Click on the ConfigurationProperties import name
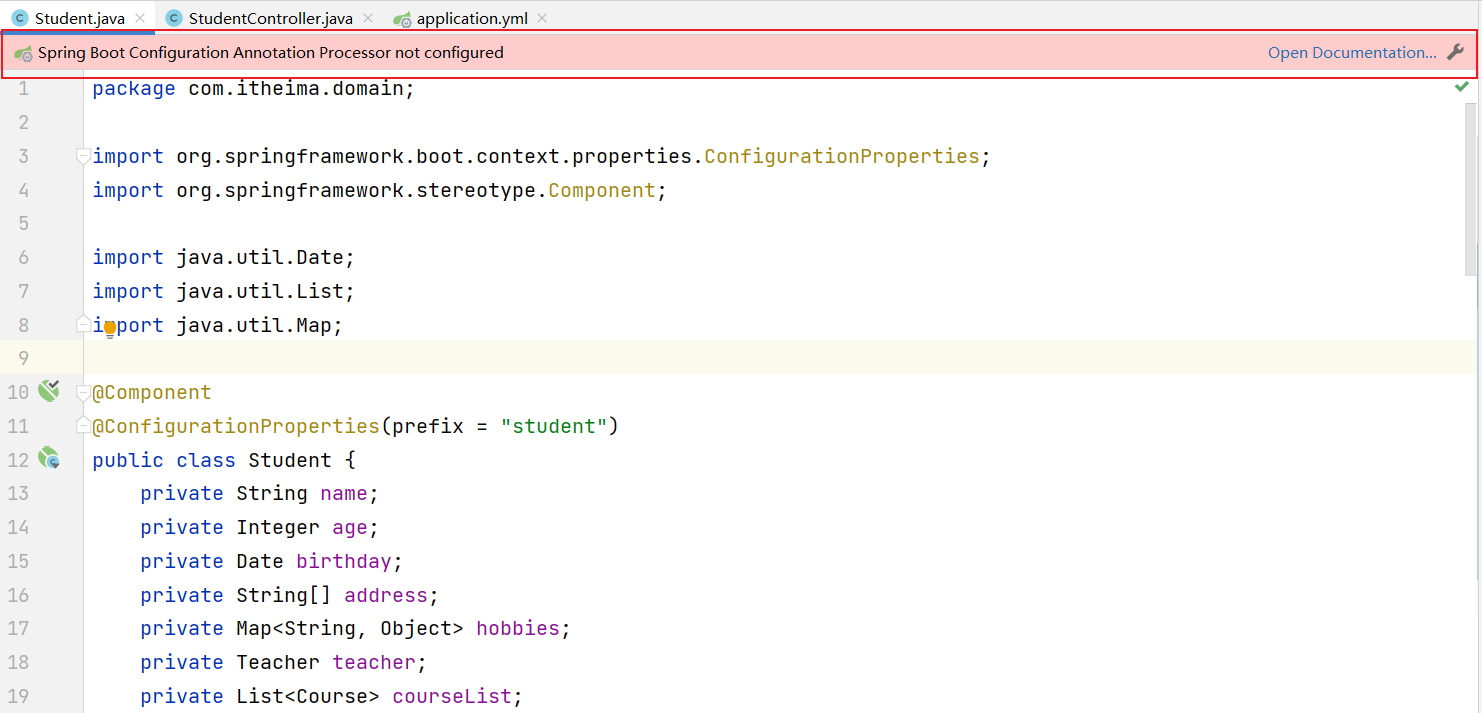1482x713 pixels. 842,156
